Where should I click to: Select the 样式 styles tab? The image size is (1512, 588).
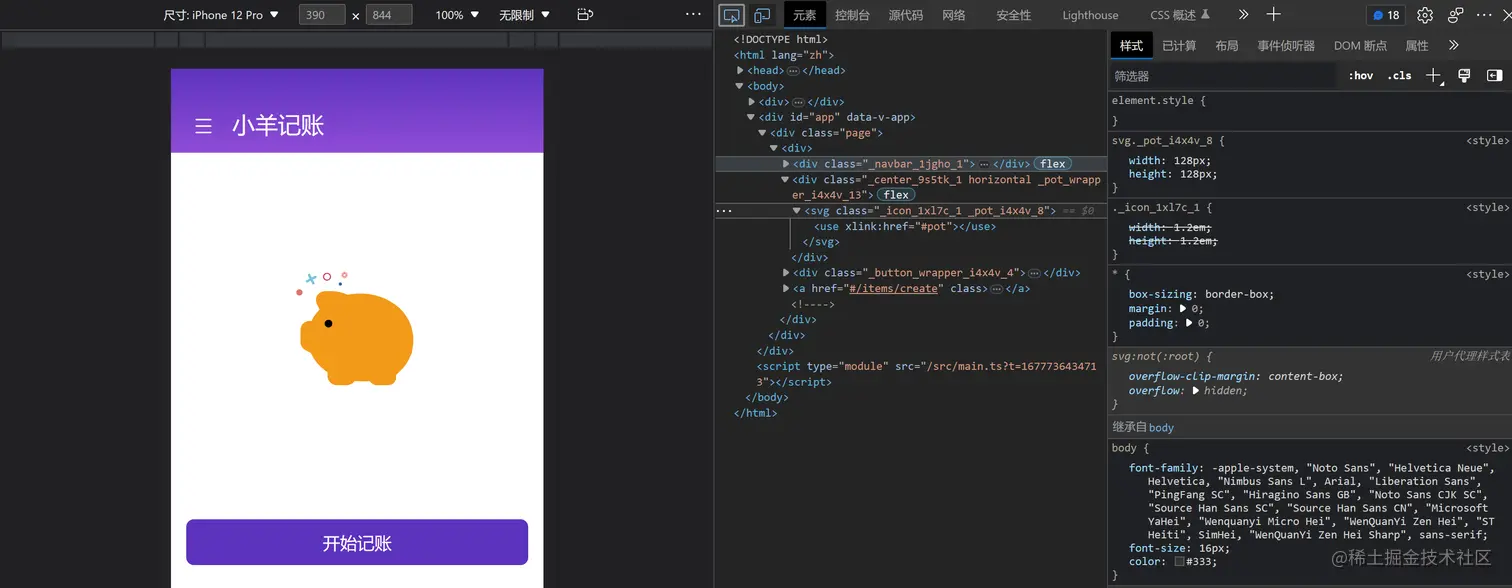point(1131,46)
